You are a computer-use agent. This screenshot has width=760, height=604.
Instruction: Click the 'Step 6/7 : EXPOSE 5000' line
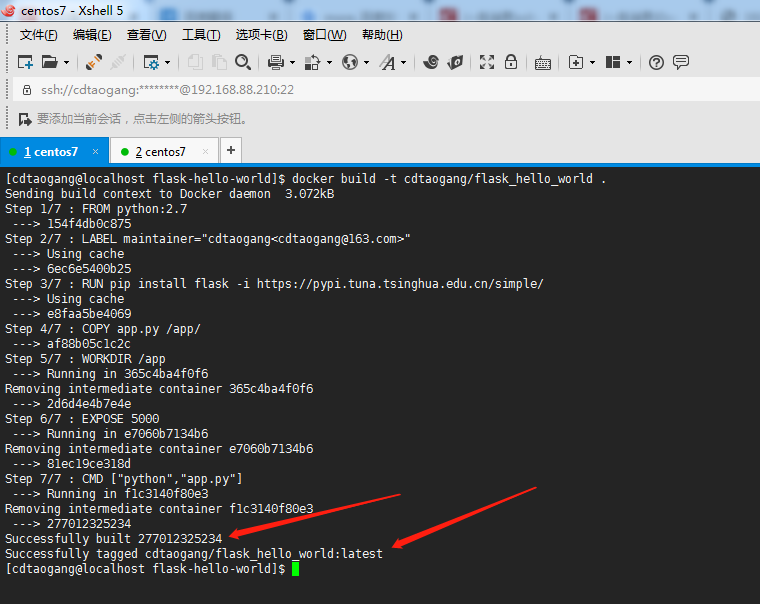82,419
